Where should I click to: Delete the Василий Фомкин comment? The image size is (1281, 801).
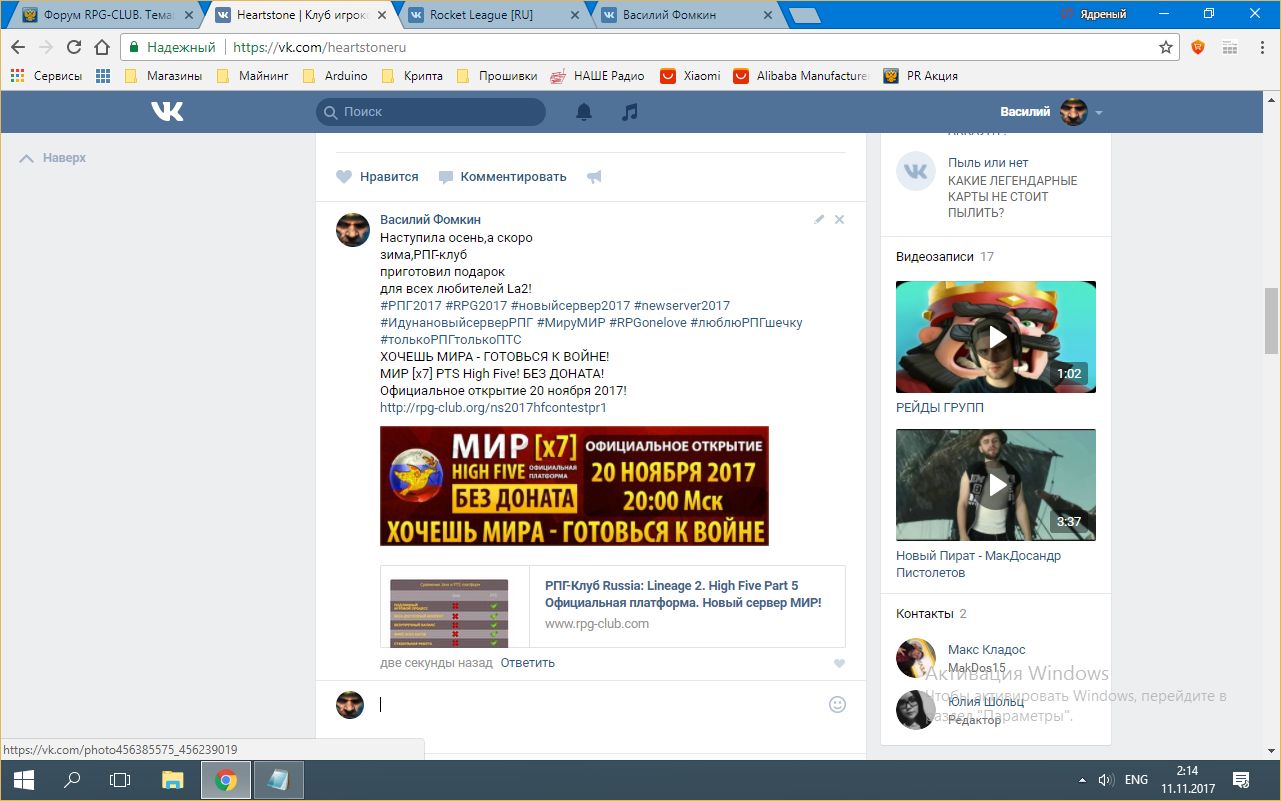click(840, 219)
